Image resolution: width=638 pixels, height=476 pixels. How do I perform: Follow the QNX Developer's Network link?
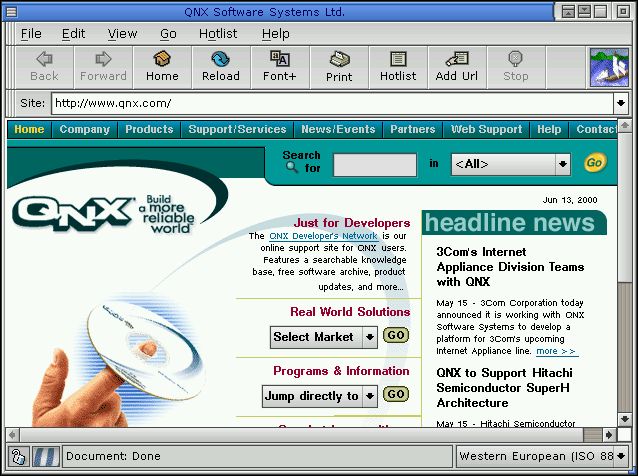pos(323,236)
